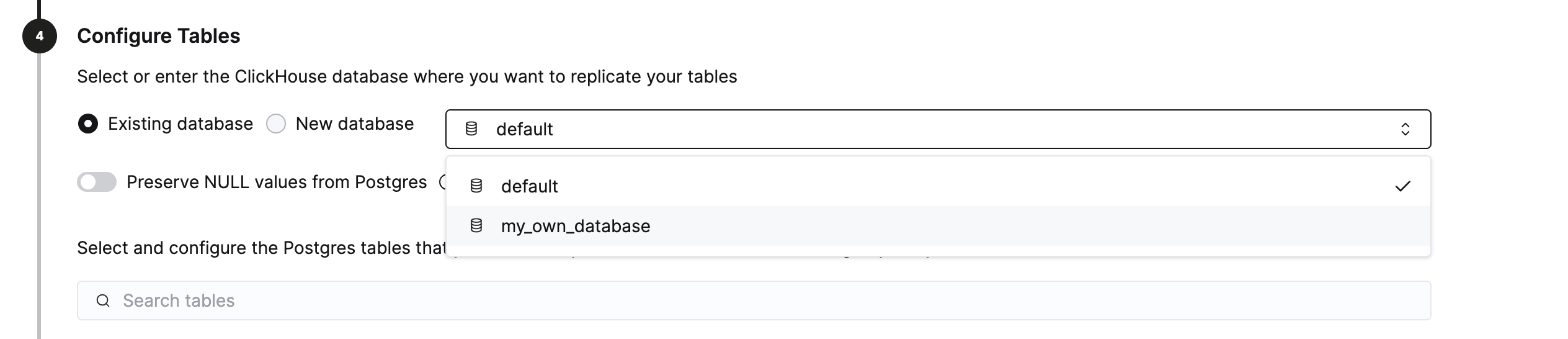1568x339 pixels.
Task: Click the Search tables input field
Action: [x=744, y=301]
